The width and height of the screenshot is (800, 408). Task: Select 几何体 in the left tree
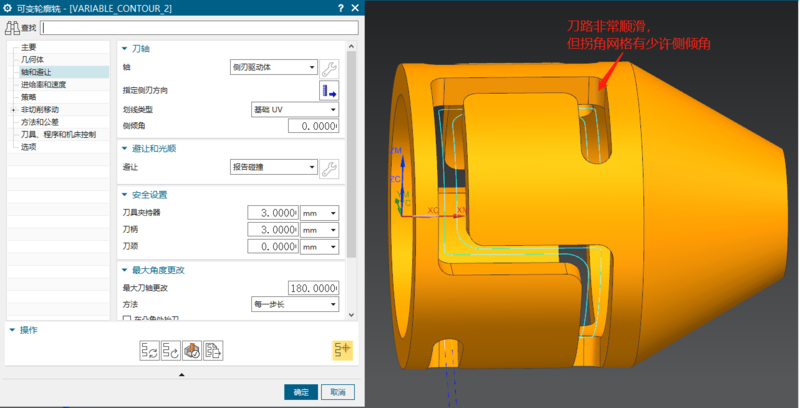32,59
